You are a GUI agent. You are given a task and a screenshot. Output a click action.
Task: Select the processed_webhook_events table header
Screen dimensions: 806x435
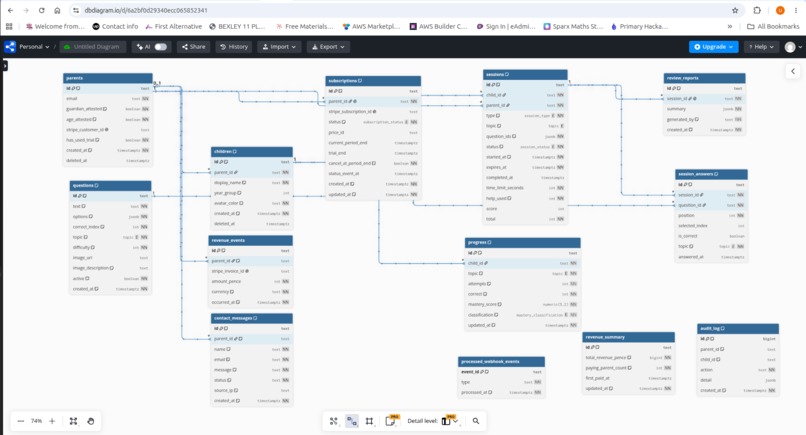pyautogui.click(x=502, y=361)
